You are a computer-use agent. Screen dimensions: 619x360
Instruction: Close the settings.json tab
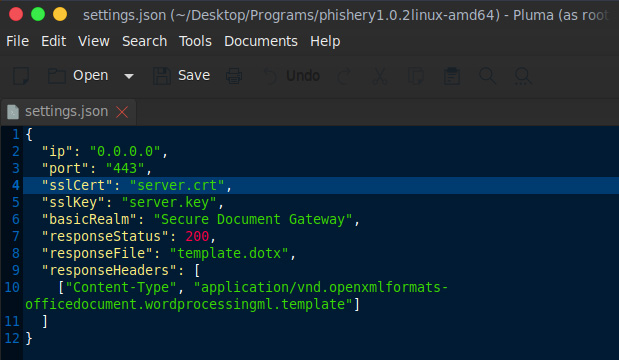122,112
